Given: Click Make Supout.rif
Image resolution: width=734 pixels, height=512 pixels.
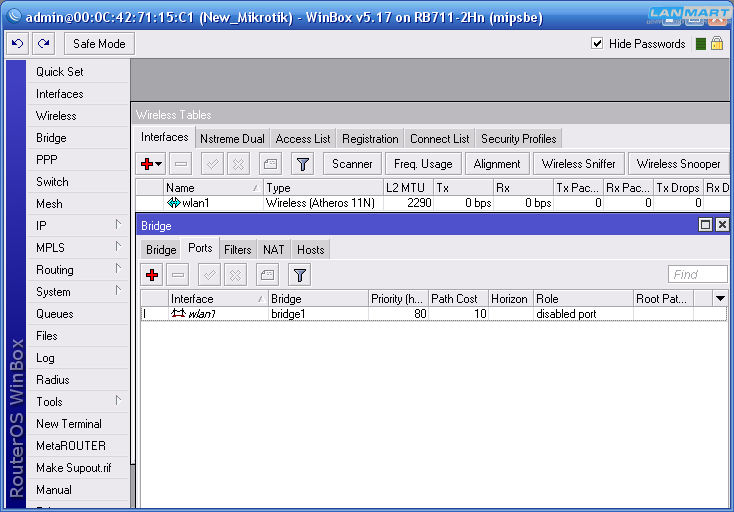Looking at the screenshot, I should (78, 468).
